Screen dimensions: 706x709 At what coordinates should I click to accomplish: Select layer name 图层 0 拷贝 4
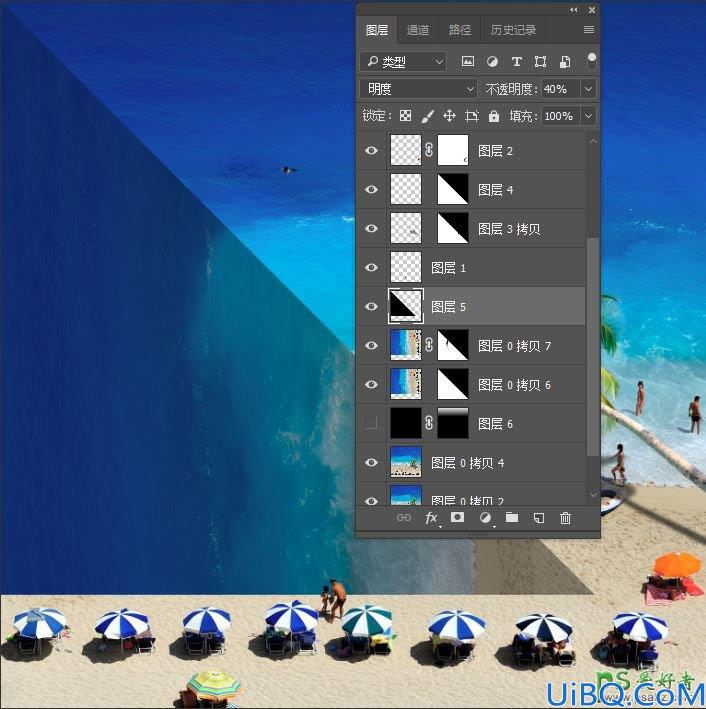[x=468, y=463]
